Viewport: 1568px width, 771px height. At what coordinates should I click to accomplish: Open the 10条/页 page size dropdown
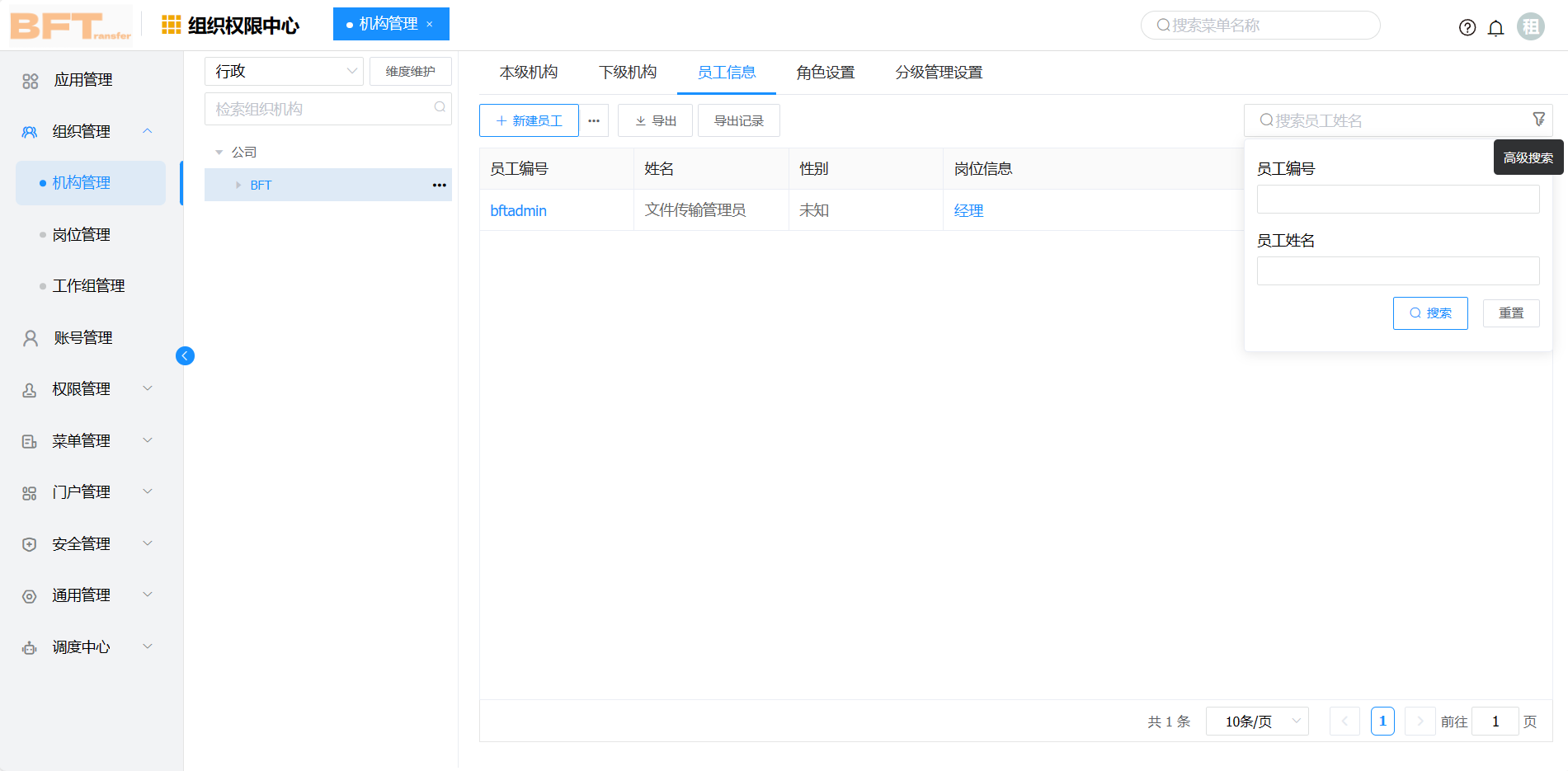(1257, 722)
